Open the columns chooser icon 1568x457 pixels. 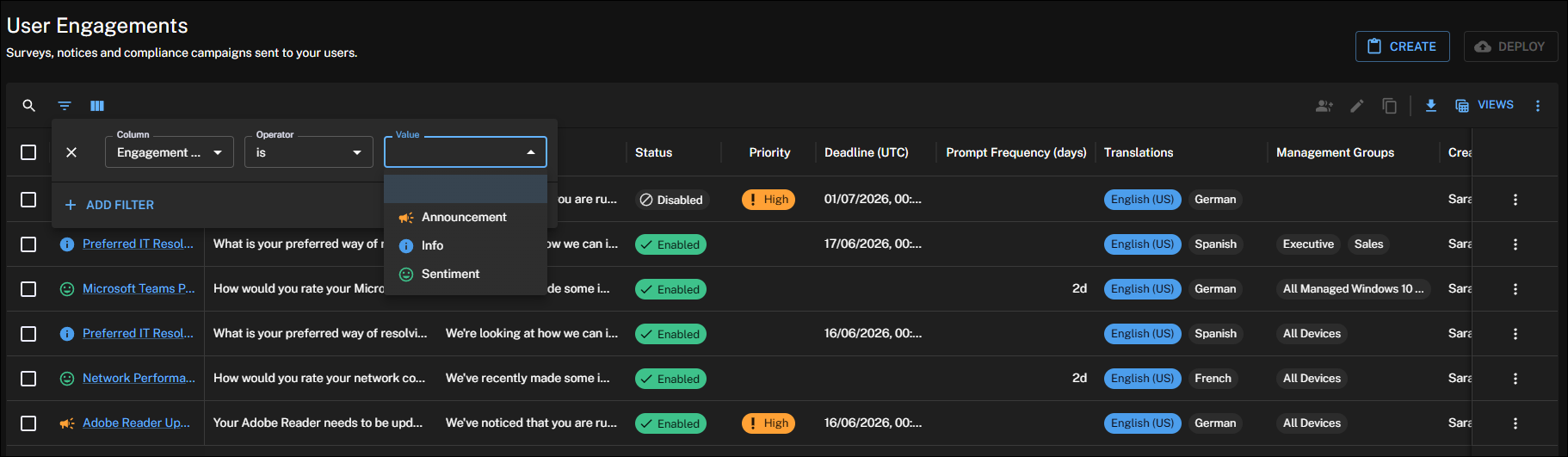pos(97,106)
